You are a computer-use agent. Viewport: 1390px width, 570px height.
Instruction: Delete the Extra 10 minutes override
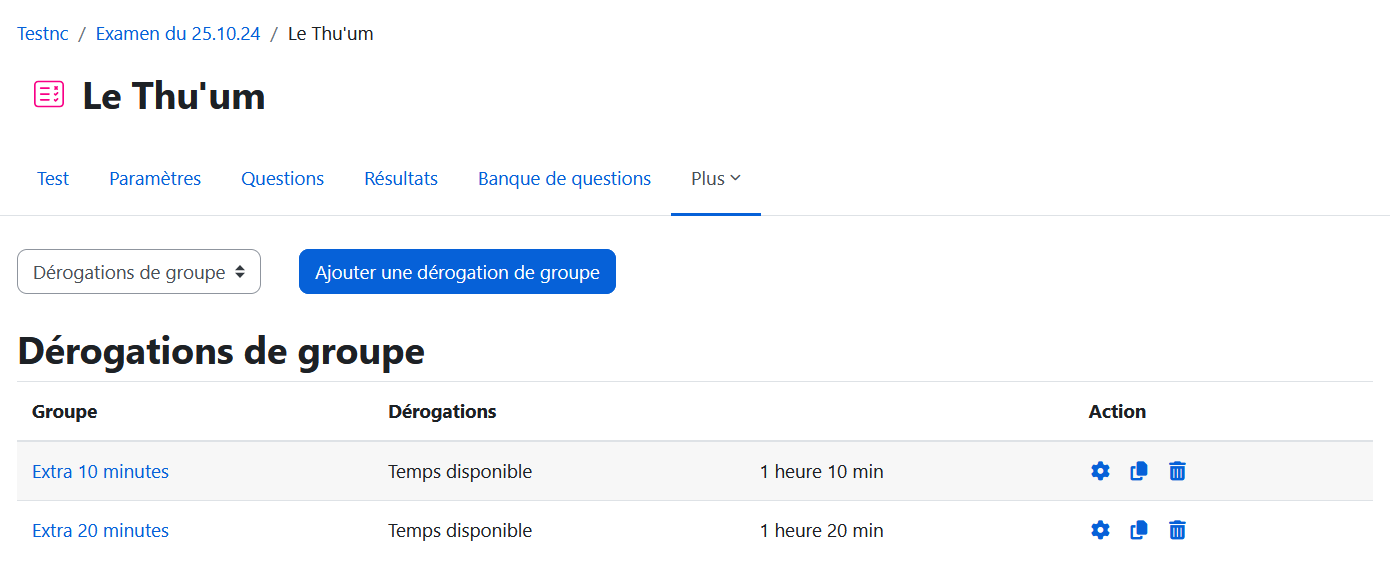coord(1177,471)
